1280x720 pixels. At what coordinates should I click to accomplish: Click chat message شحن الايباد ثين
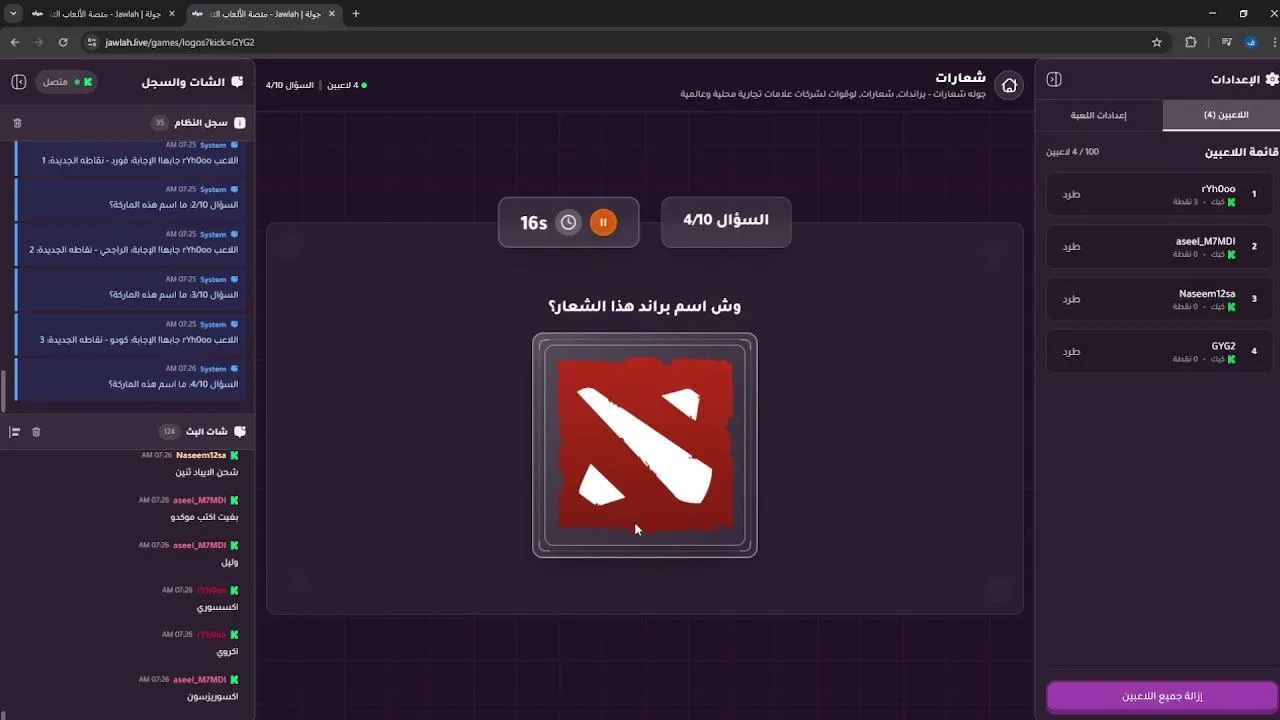(x=207, y=472)
